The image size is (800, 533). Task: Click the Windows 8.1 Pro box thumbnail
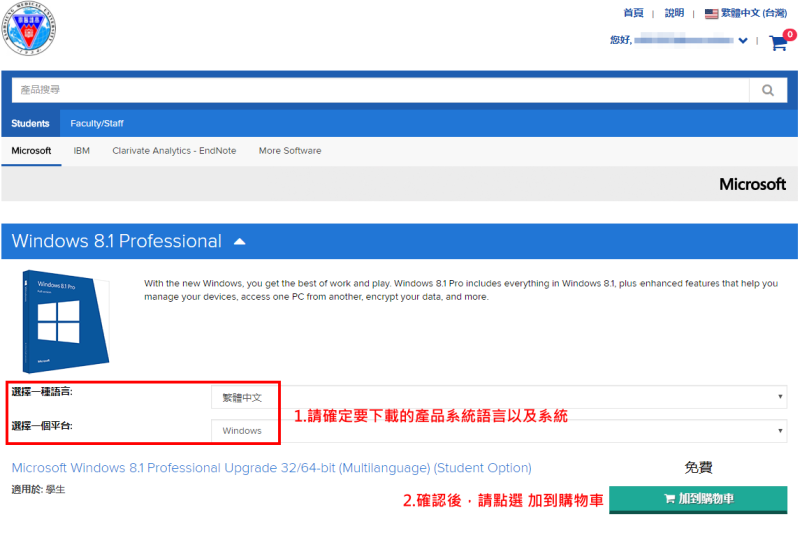(x=65, y=321)
